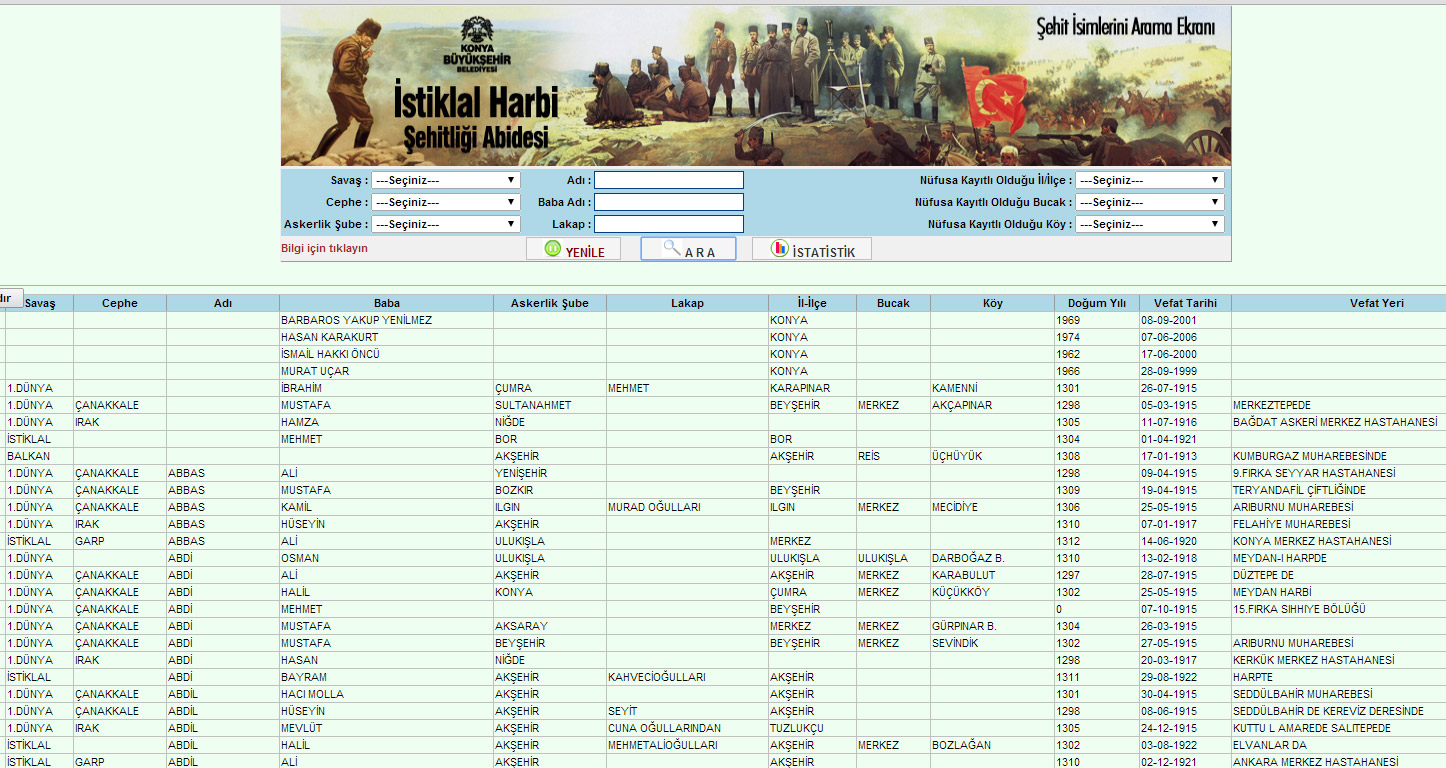Click the magnifying glass search icon
Screen dimensions: 1446x768
point(671,247)
